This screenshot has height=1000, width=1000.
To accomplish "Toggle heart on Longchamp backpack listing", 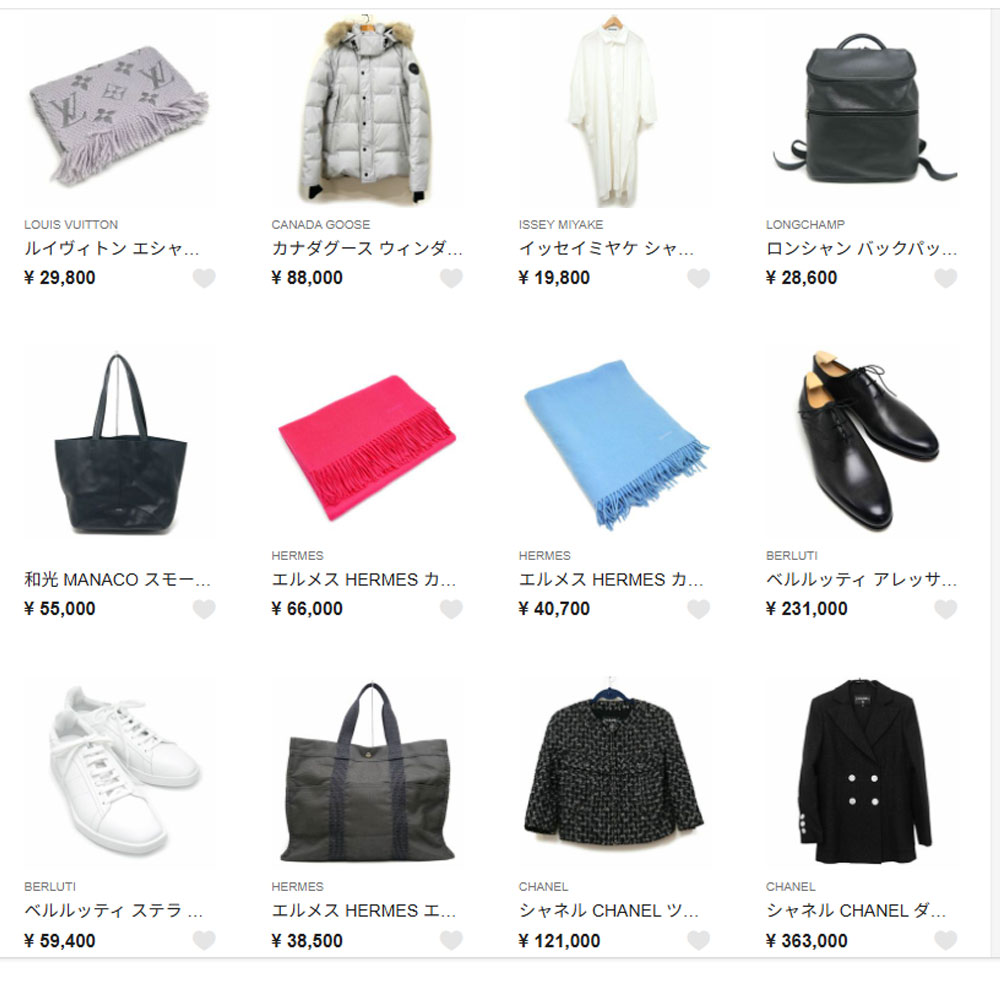I will pyautogui.click(x=946, y=278).
